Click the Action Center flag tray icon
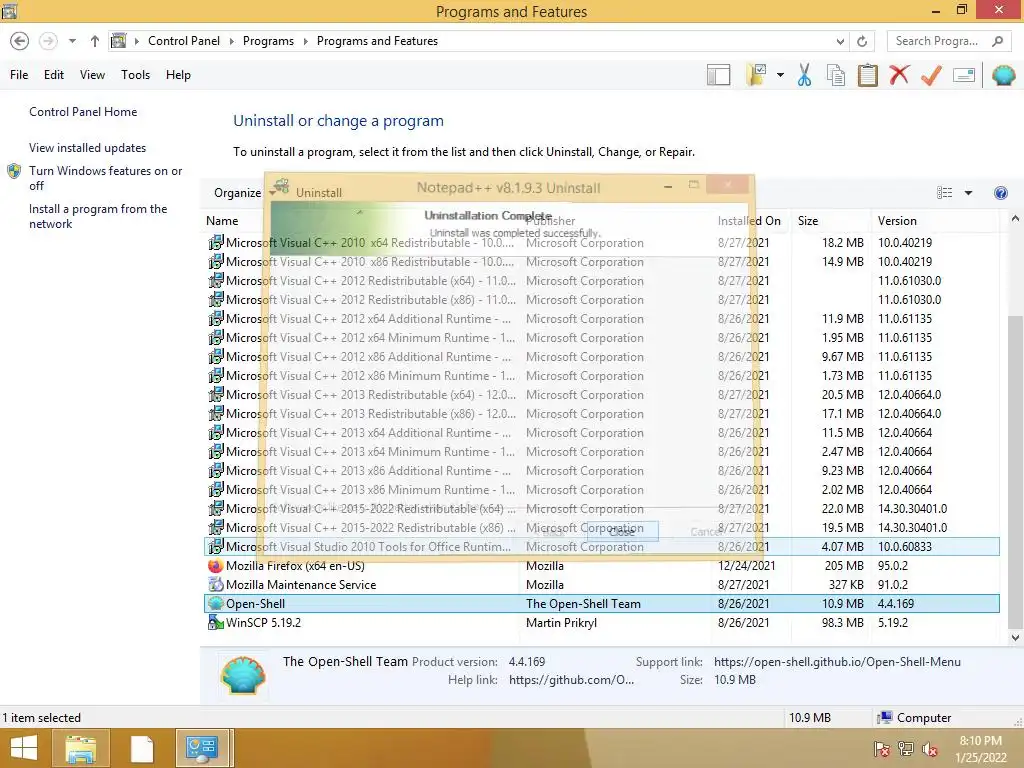This screenshot has width=1024, height=768. click(881, 749)
